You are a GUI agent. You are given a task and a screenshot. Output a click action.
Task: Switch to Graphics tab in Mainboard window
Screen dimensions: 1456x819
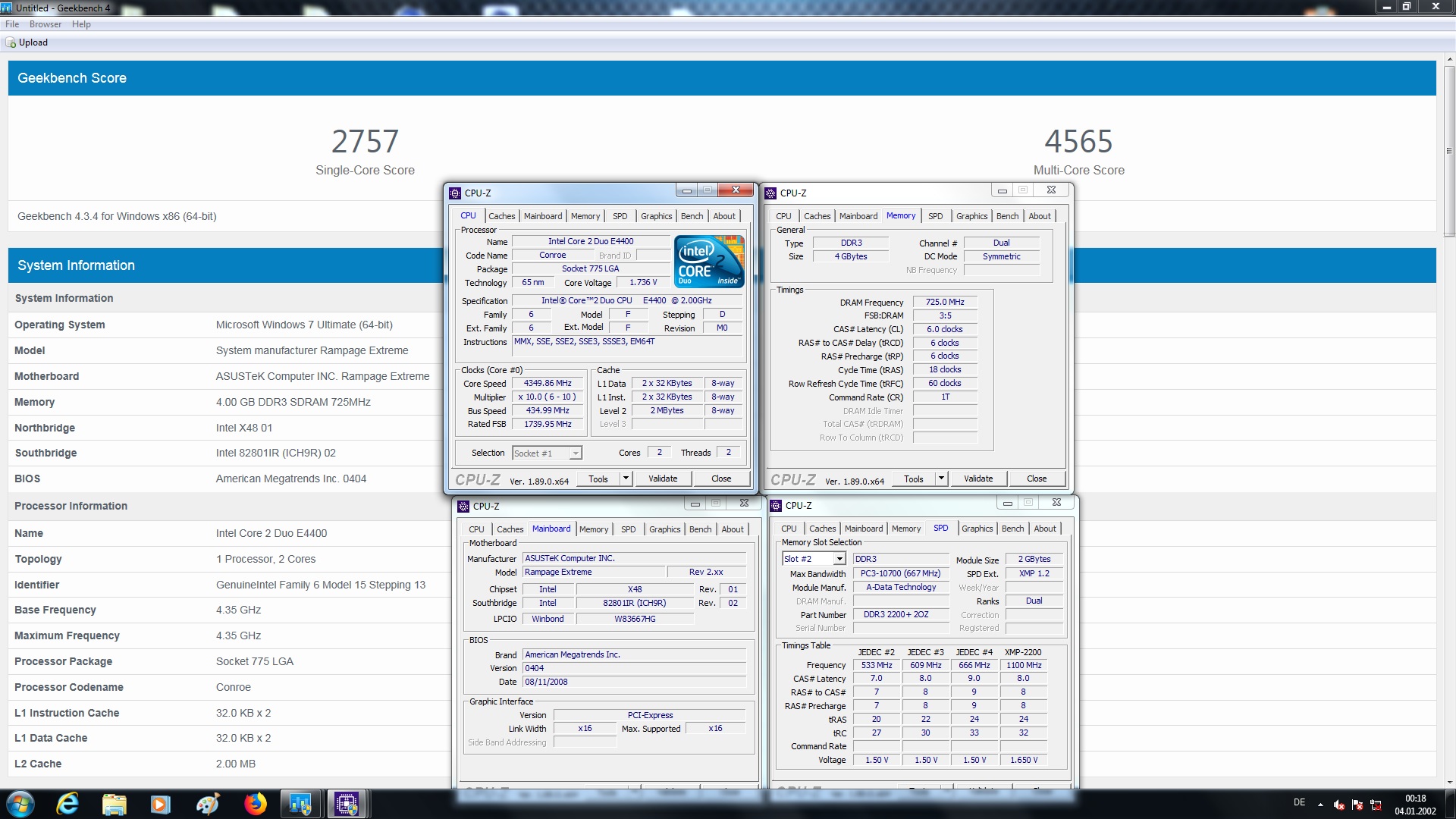tap(664, 529)
